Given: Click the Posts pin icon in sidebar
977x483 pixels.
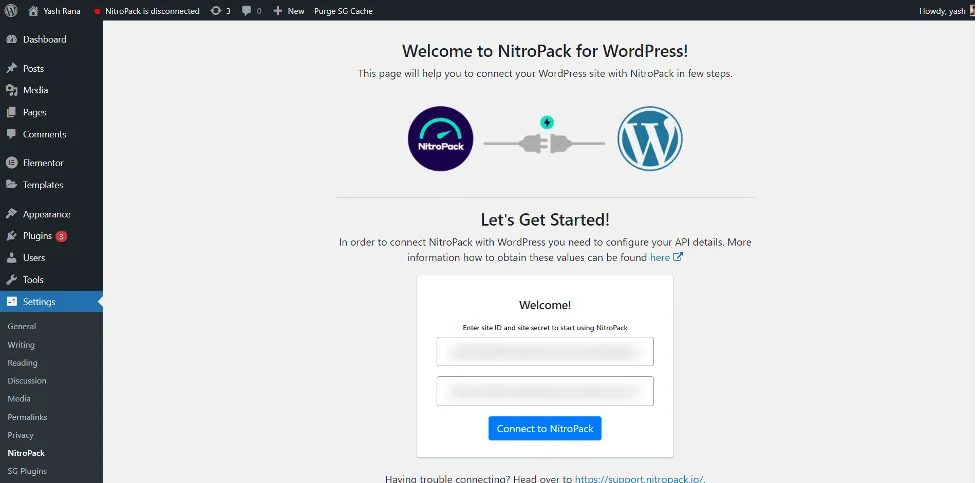Looking at the screenshot, I should click(11, 69).
